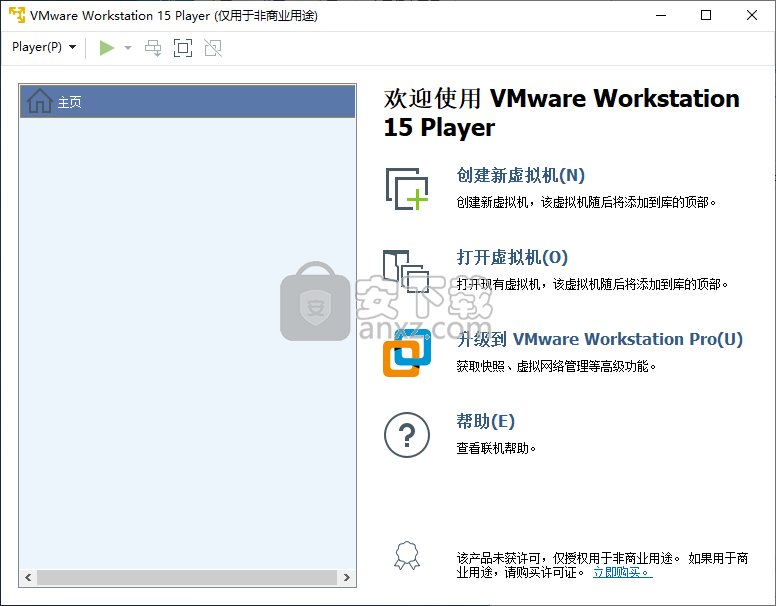Click text 创建新虚拟机，该虚拟机随后将添加到库的顶部
This screenshot has width=776, height=606.
(x=586, y=202)
